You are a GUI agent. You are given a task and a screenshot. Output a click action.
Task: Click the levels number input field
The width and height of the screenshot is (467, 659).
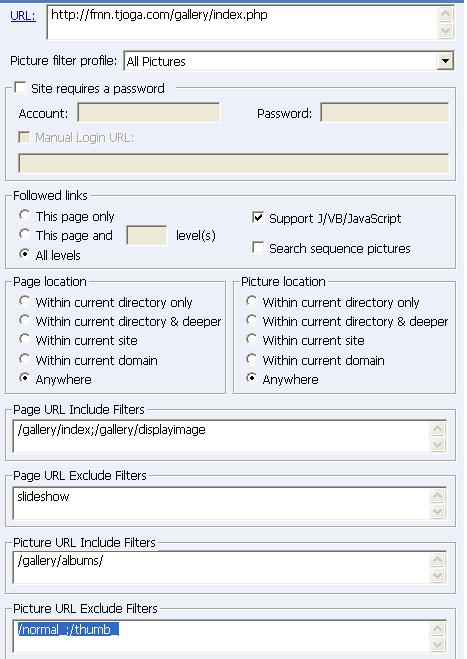(x=147, y=235)
